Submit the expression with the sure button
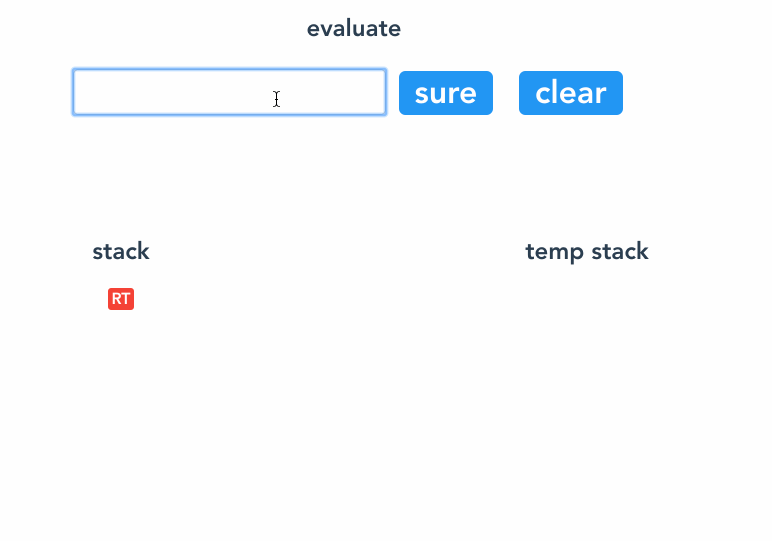Image resolution: width=772 pixels, height=541 pixels. coord(446,93)
